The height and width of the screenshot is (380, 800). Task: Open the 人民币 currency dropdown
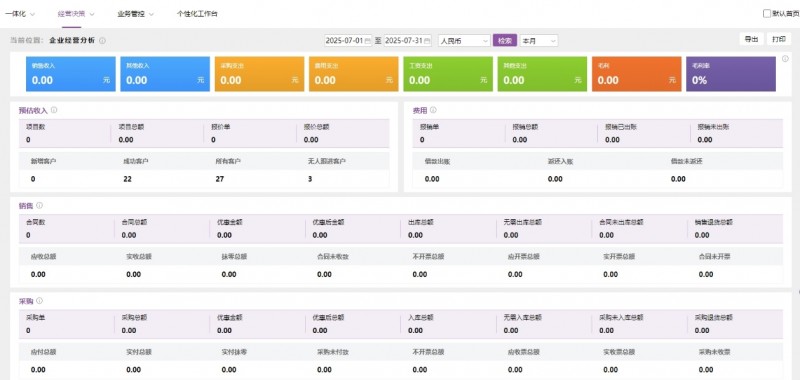coord(464,41)
